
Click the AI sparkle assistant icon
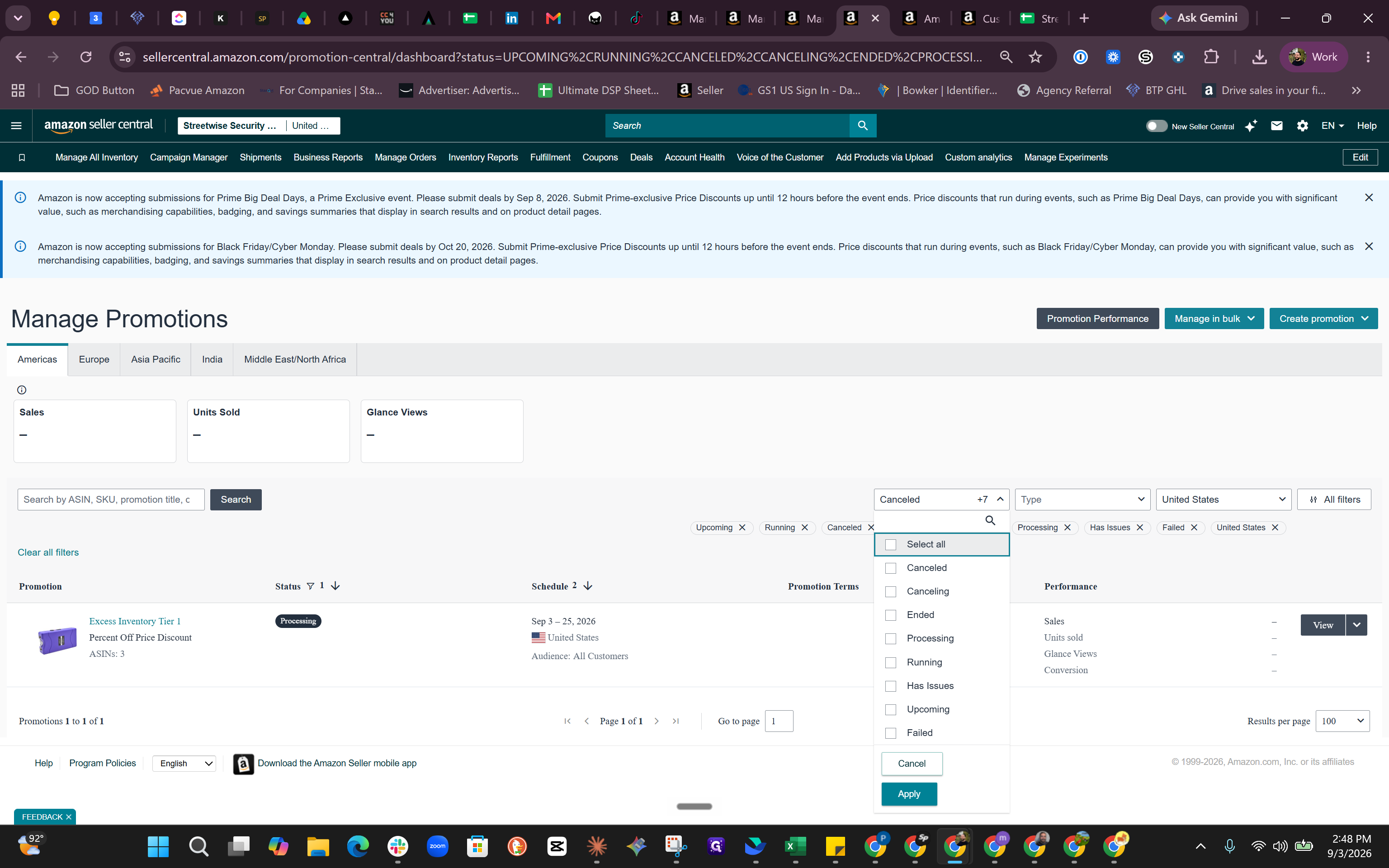1251,126
